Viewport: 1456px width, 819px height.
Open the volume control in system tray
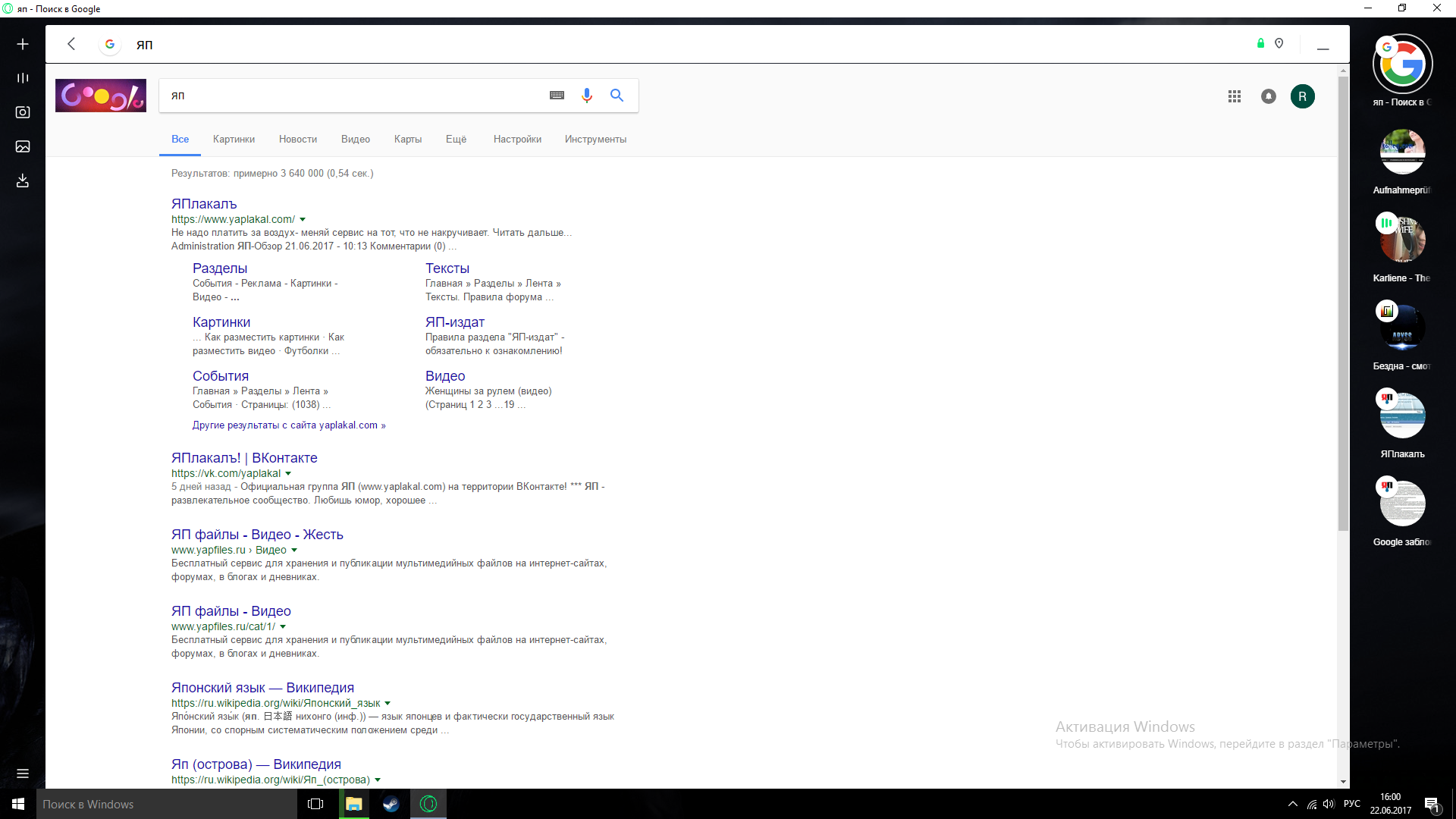pos(1329,804)
